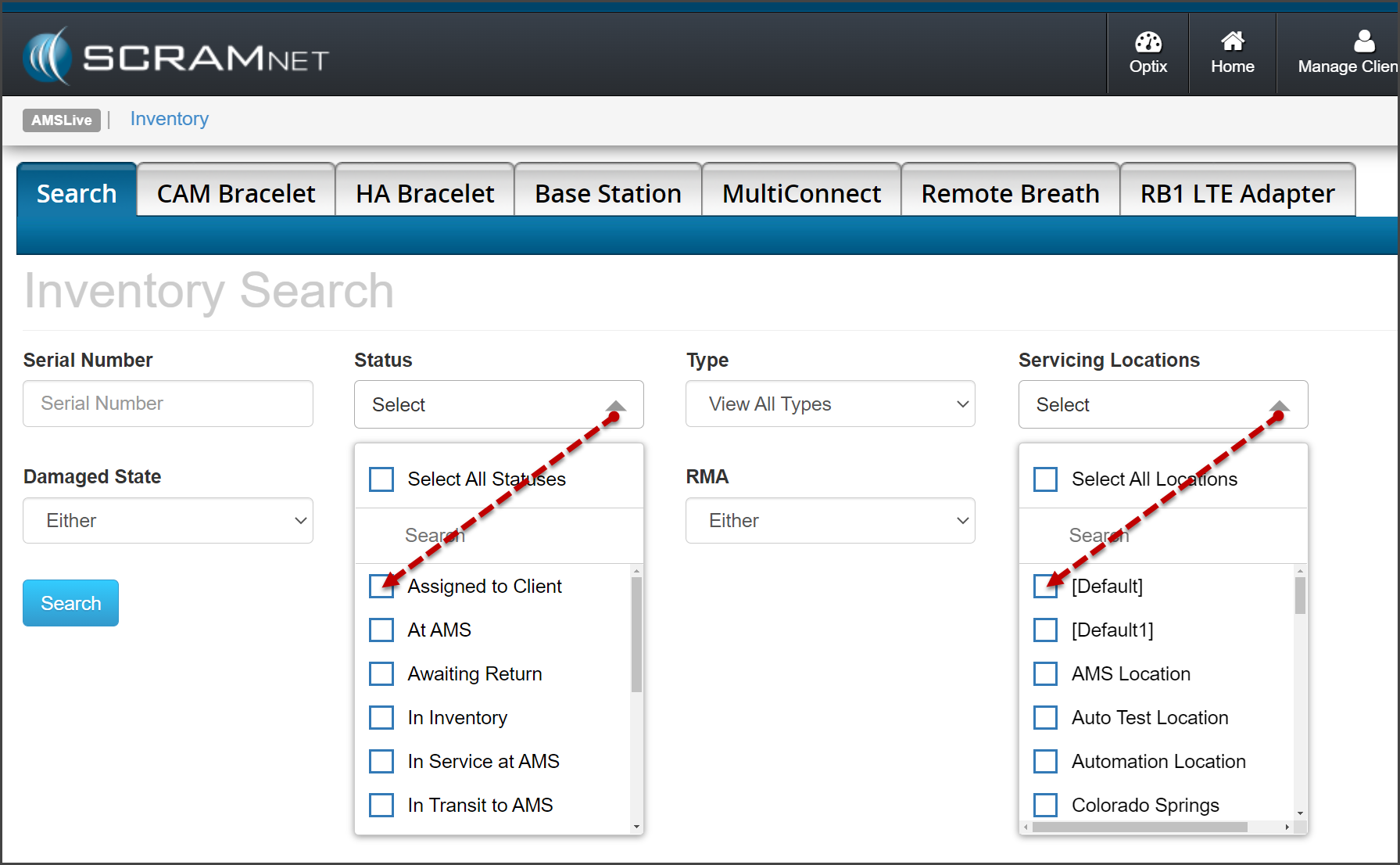Screen dimensions: 1400x865
Task: Tick the Colorado Springs location checkbox
Action: (x=1045, y=805)
